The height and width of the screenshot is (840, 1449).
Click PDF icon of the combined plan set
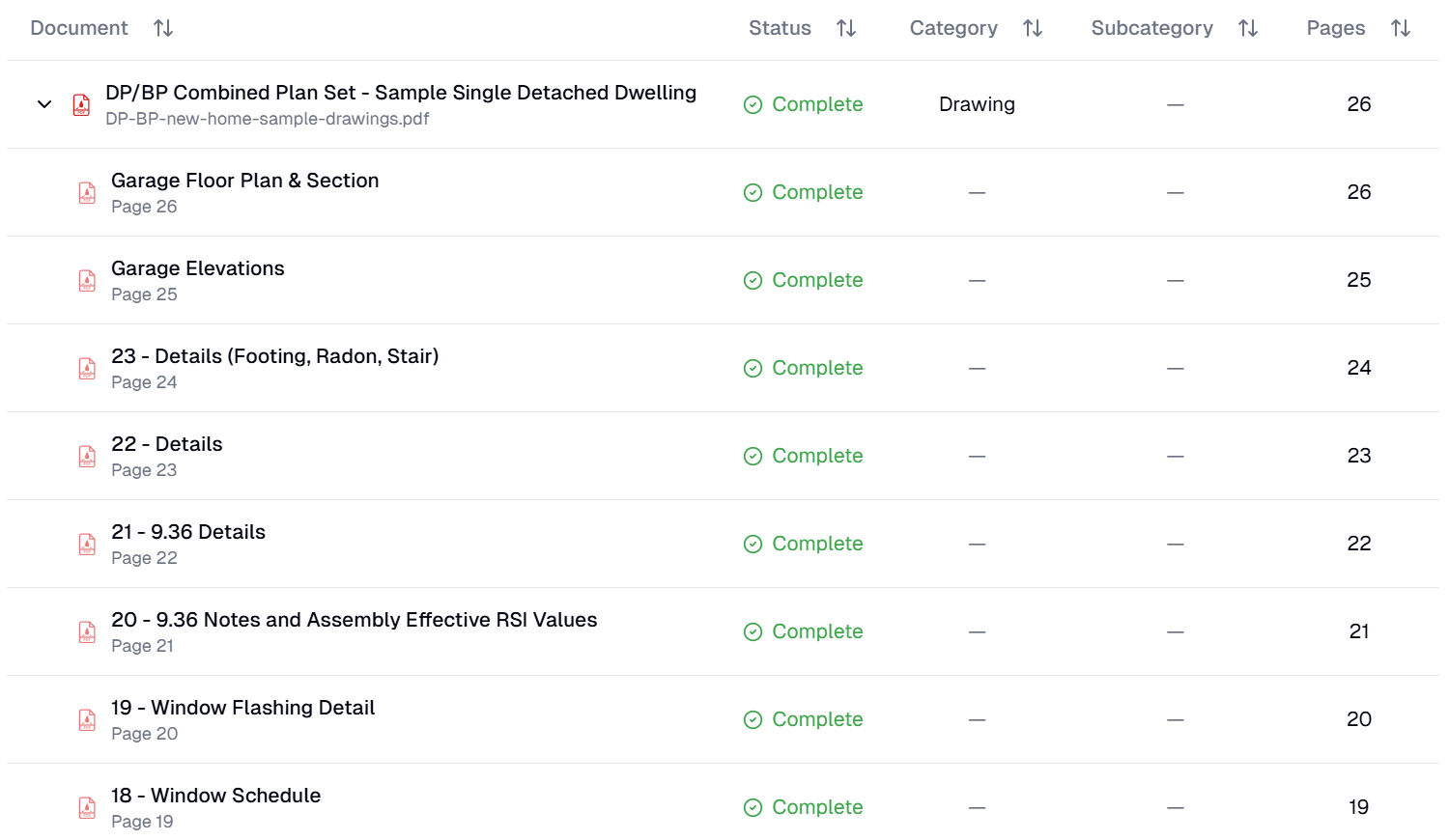(x=81, y=104)
